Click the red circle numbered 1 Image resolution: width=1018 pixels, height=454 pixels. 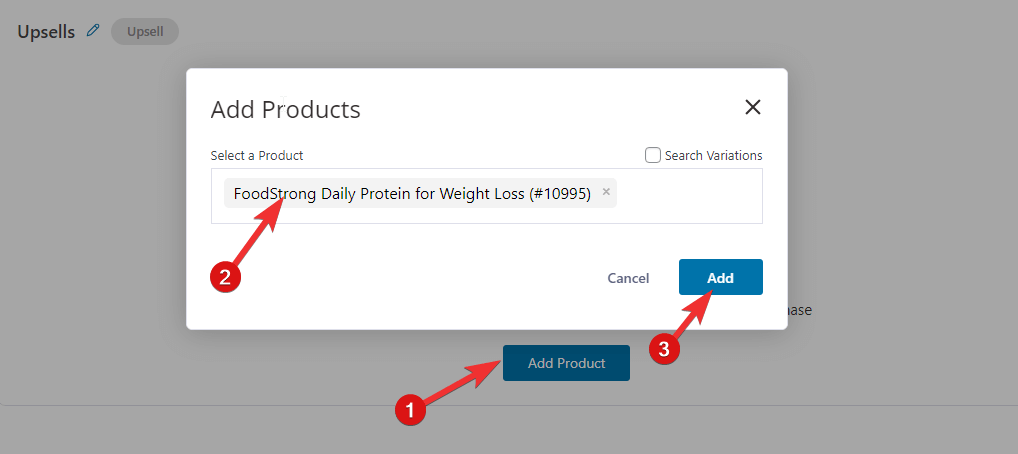point(410,410)
